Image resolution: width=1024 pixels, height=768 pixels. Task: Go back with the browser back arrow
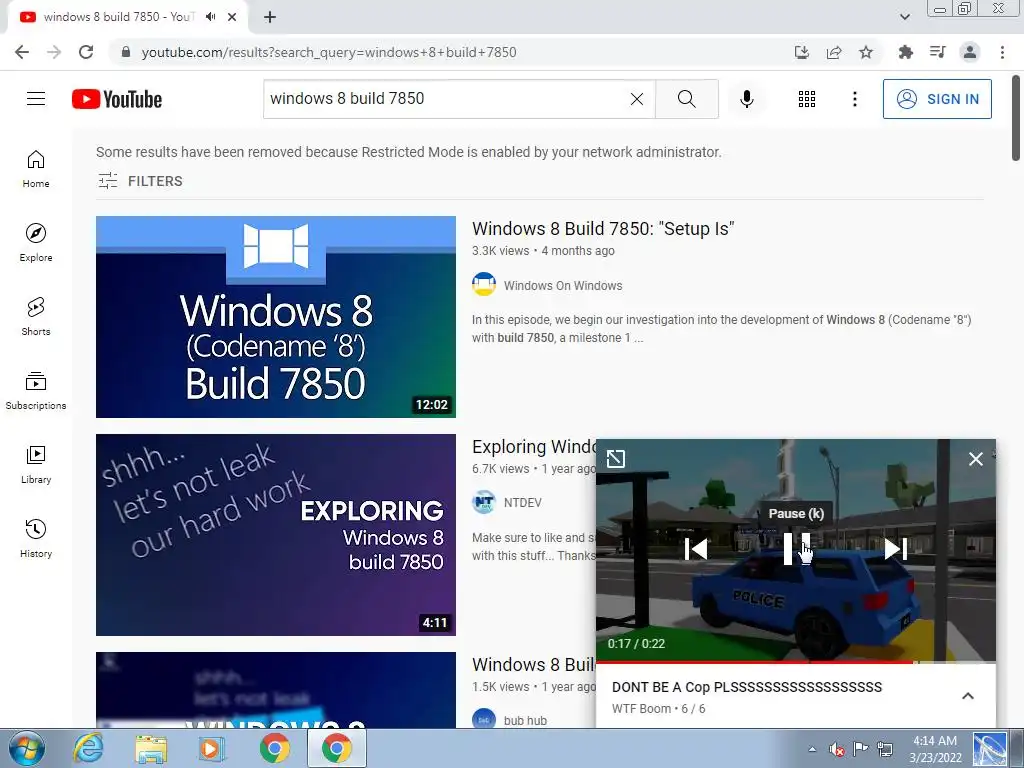22,52
